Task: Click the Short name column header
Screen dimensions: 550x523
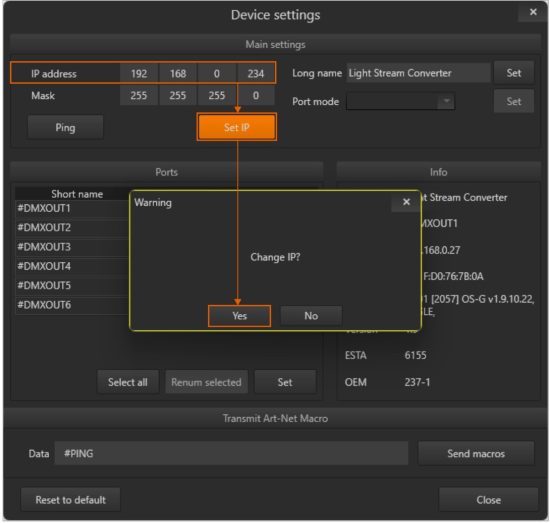Action: [77, 194]
